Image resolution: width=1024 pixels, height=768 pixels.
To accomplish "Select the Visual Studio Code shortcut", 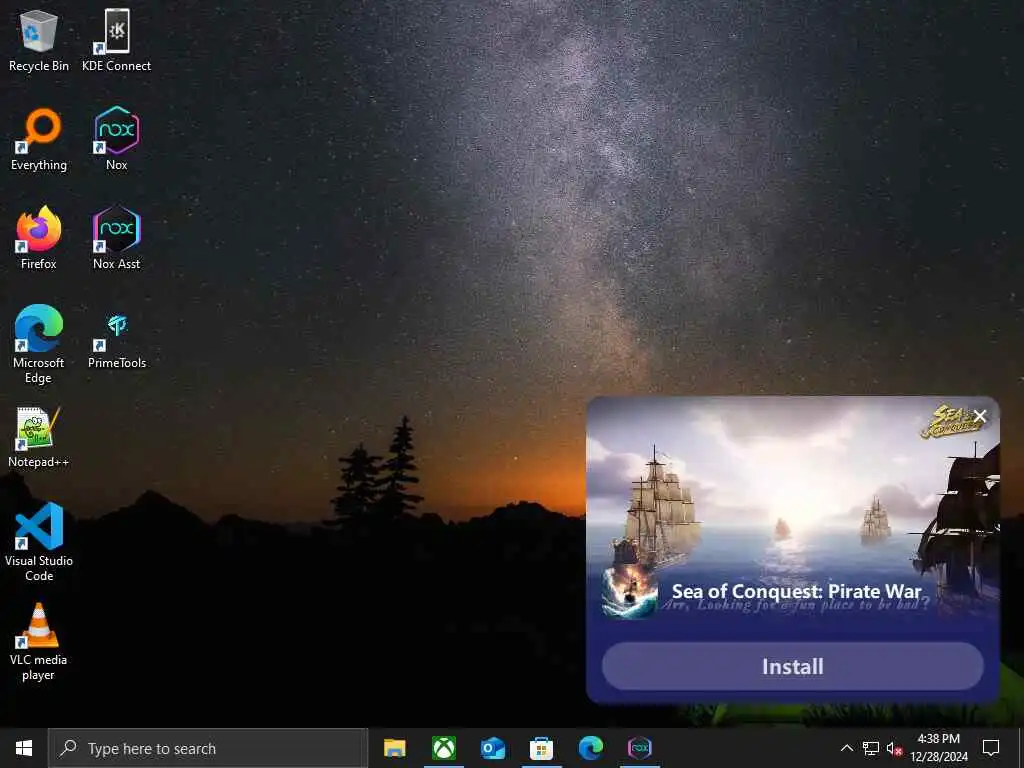I will (x=39, y=542).
